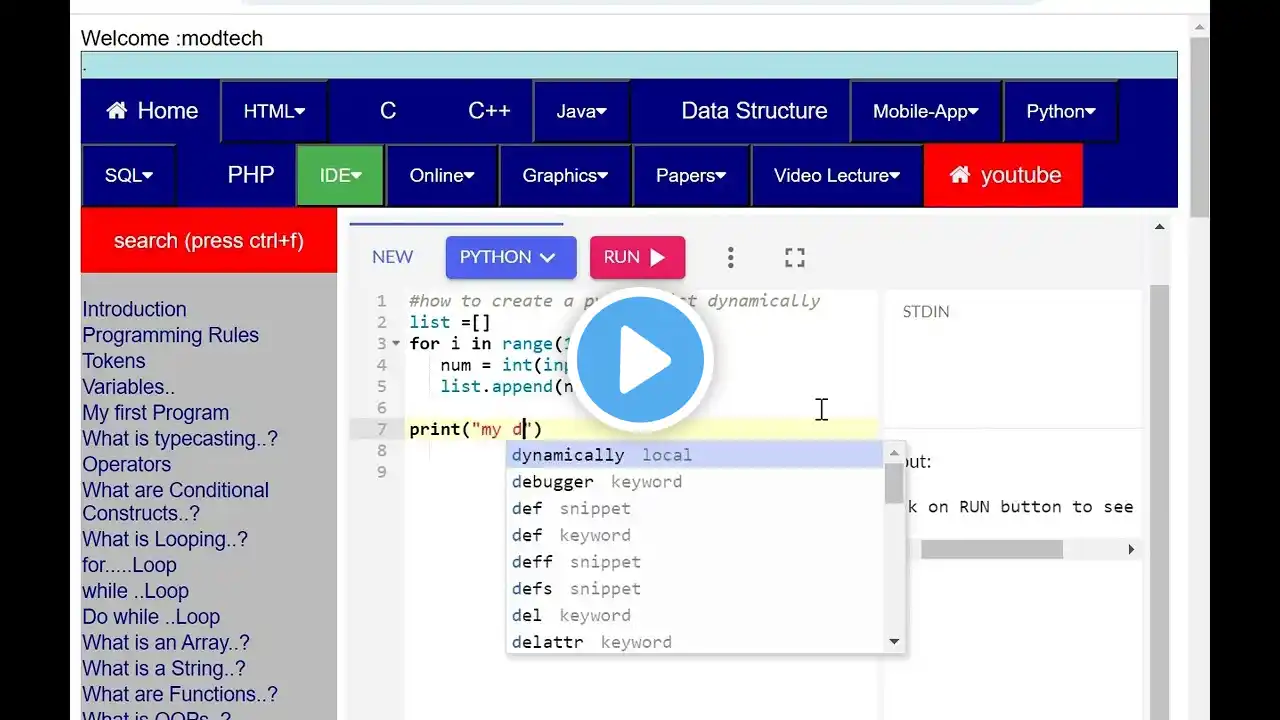Open the Papers dropdown menu
1280x720 pixels.
pyautogui.click(x=691, y=175)
